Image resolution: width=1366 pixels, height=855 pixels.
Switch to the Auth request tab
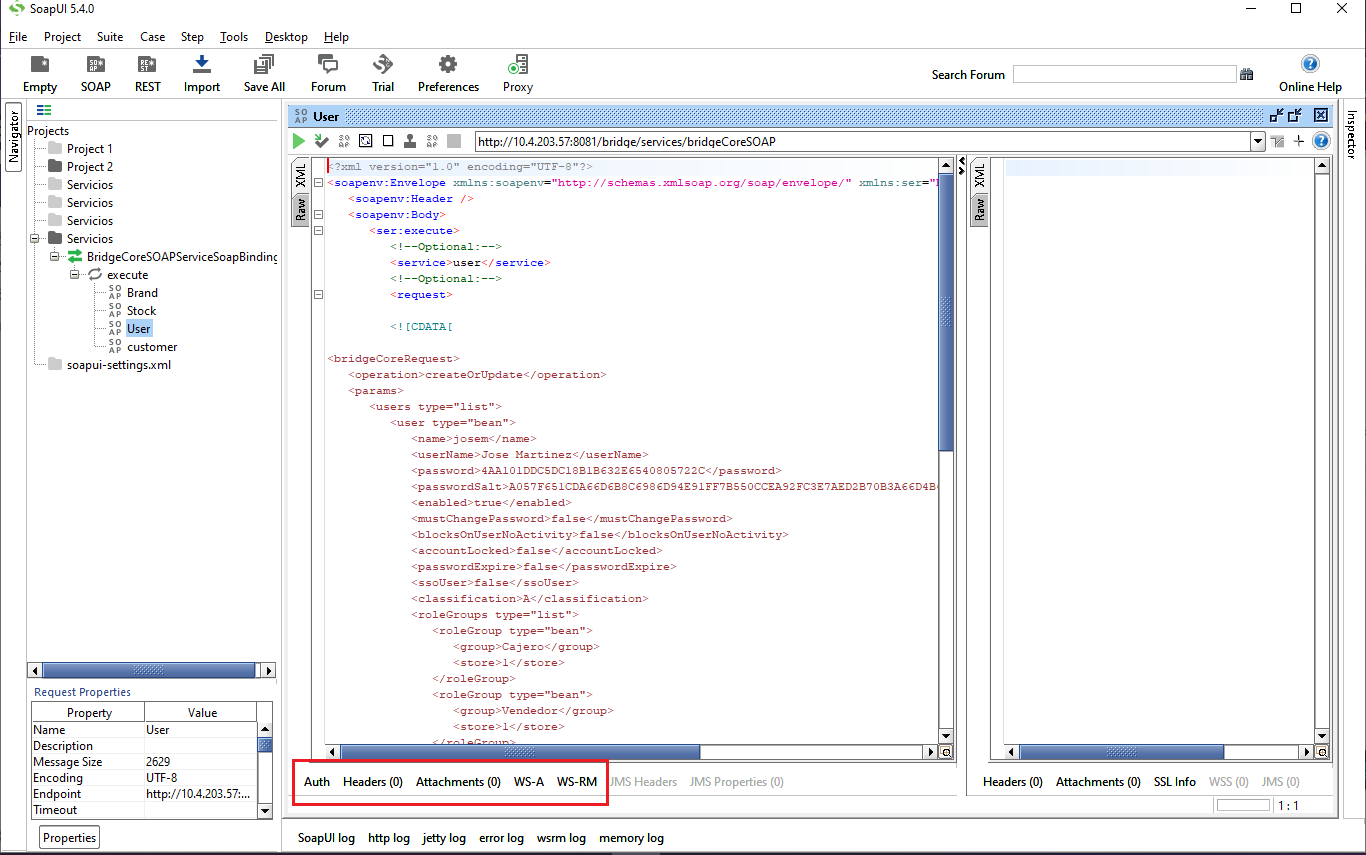pos(317,782)
